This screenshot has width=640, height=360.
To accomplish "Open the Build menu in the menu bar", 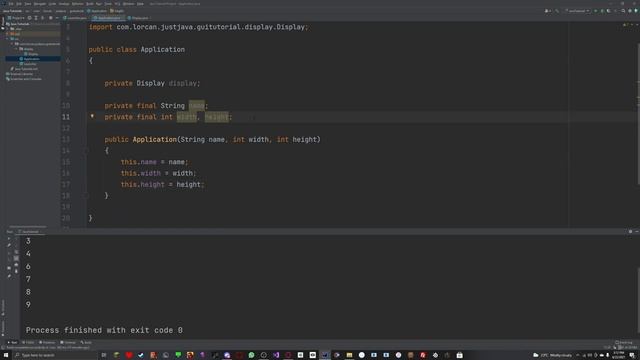I will pyautogui.click(x=89, y=4).
